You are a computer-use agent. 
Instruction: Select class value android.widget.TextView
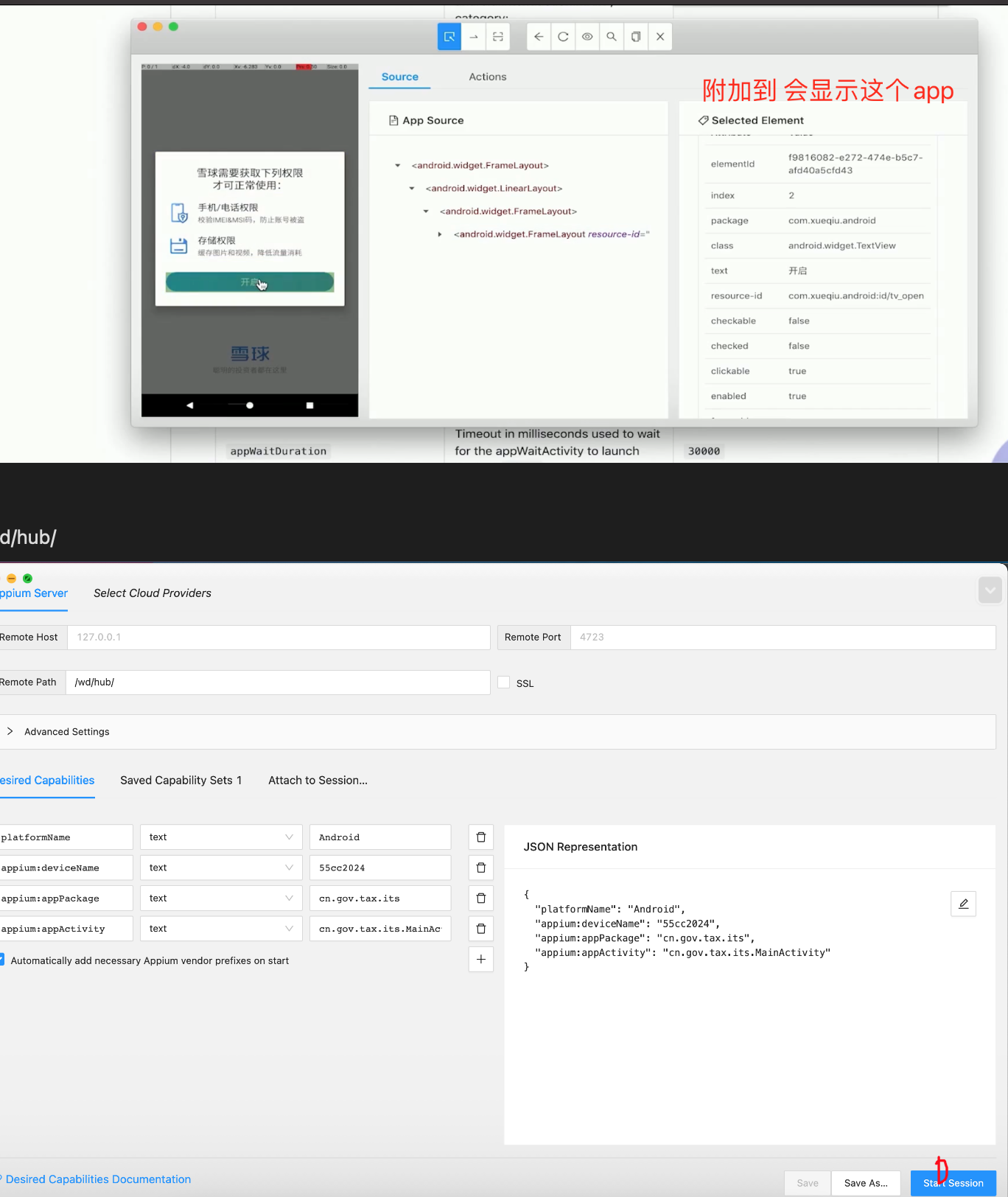841,246
